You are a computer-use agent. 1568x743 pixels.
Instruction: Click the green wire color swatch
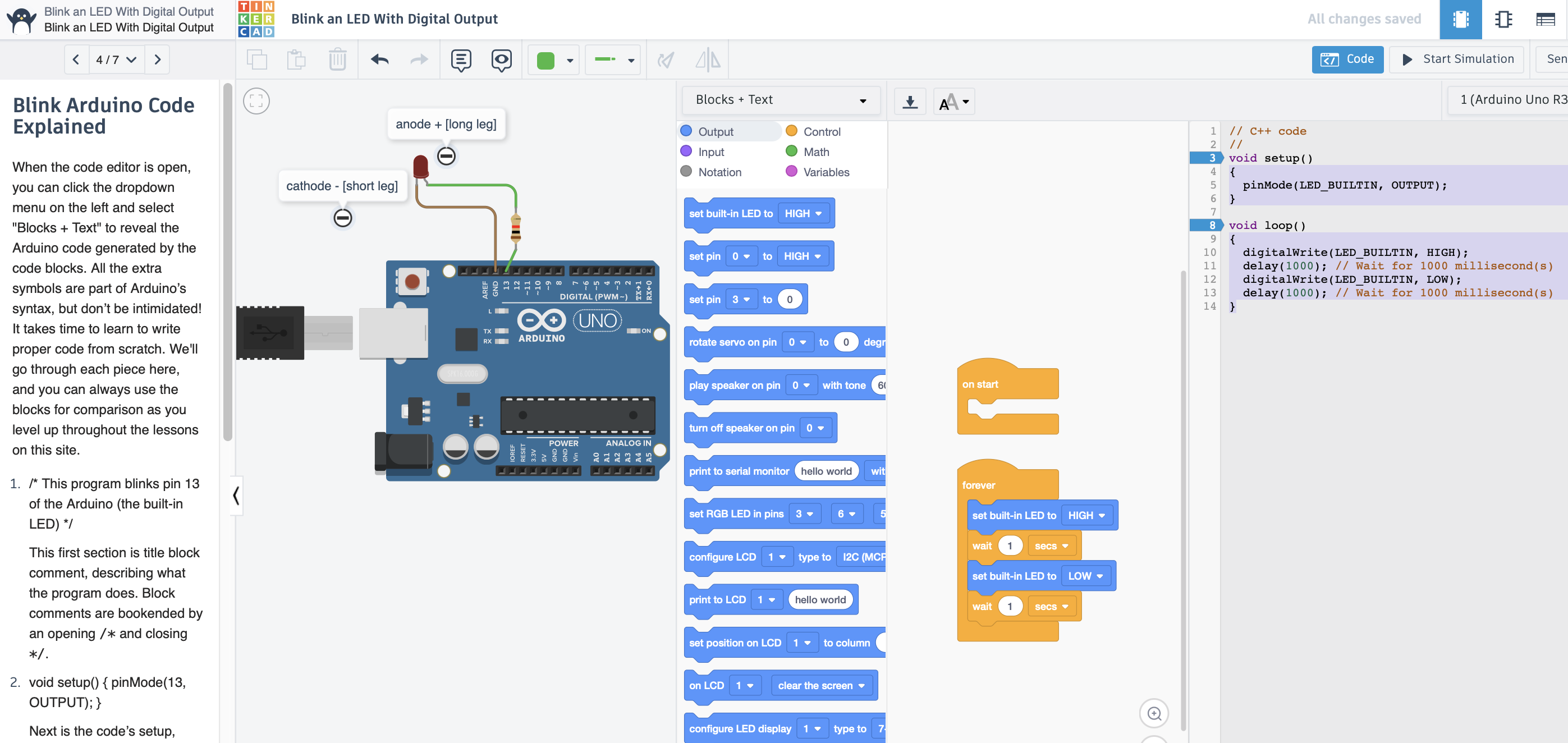pyautogui.click(x=545, y=60)
